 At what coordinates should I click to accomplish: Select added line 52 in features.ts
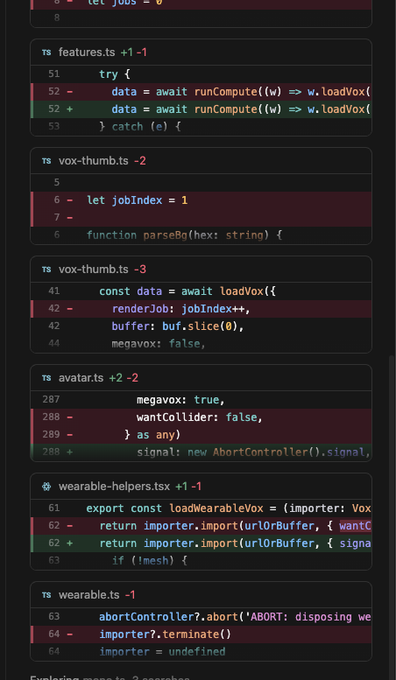(x=201, y=109)
